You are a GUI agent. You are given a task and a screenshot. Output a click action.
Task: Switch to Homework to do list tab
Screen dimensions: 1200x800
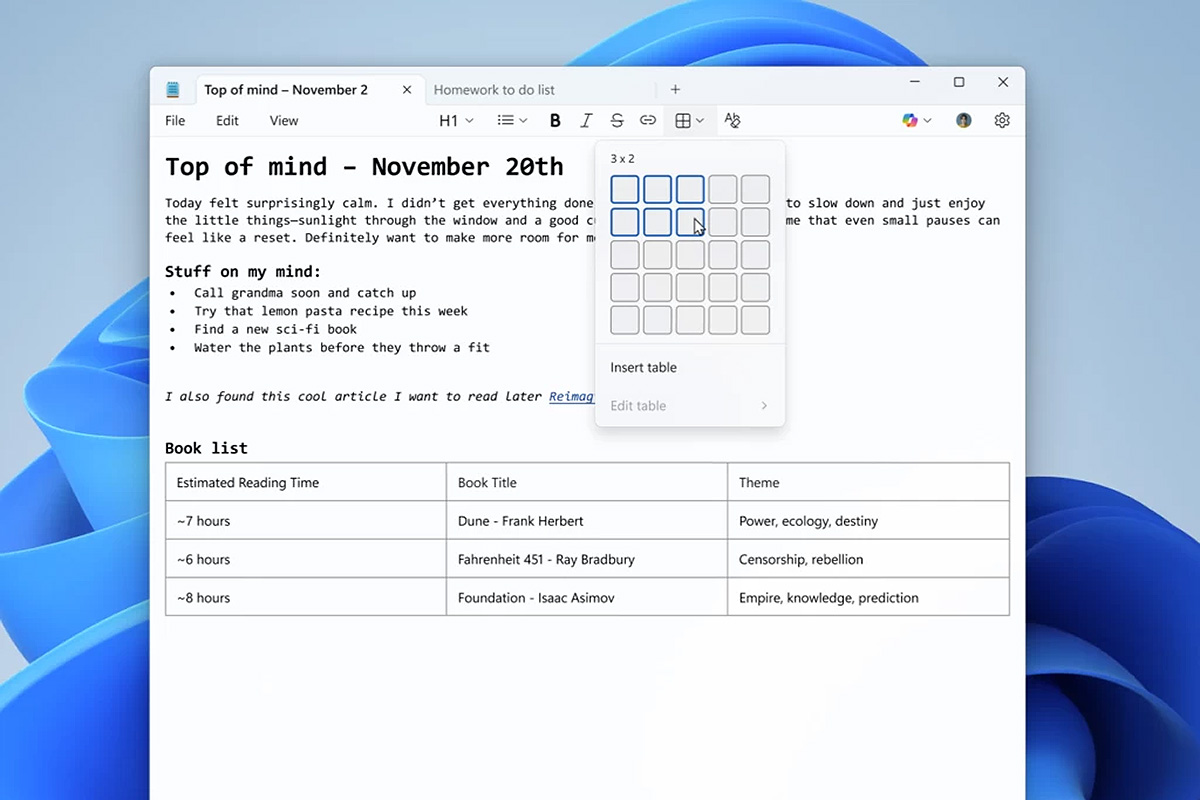494,90
